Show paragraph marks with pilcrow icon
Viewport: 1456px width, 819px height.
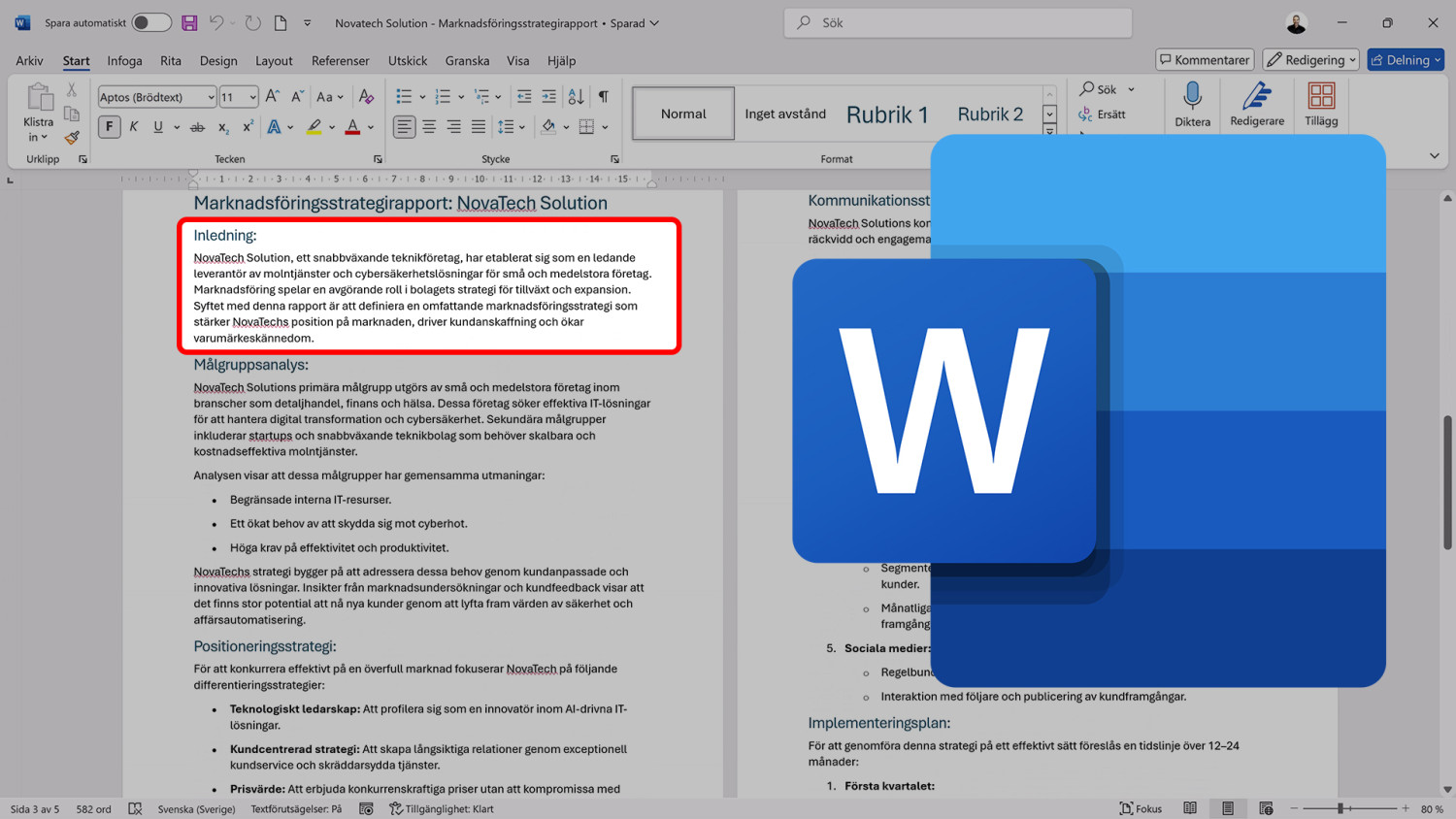[x=604, y=97]
